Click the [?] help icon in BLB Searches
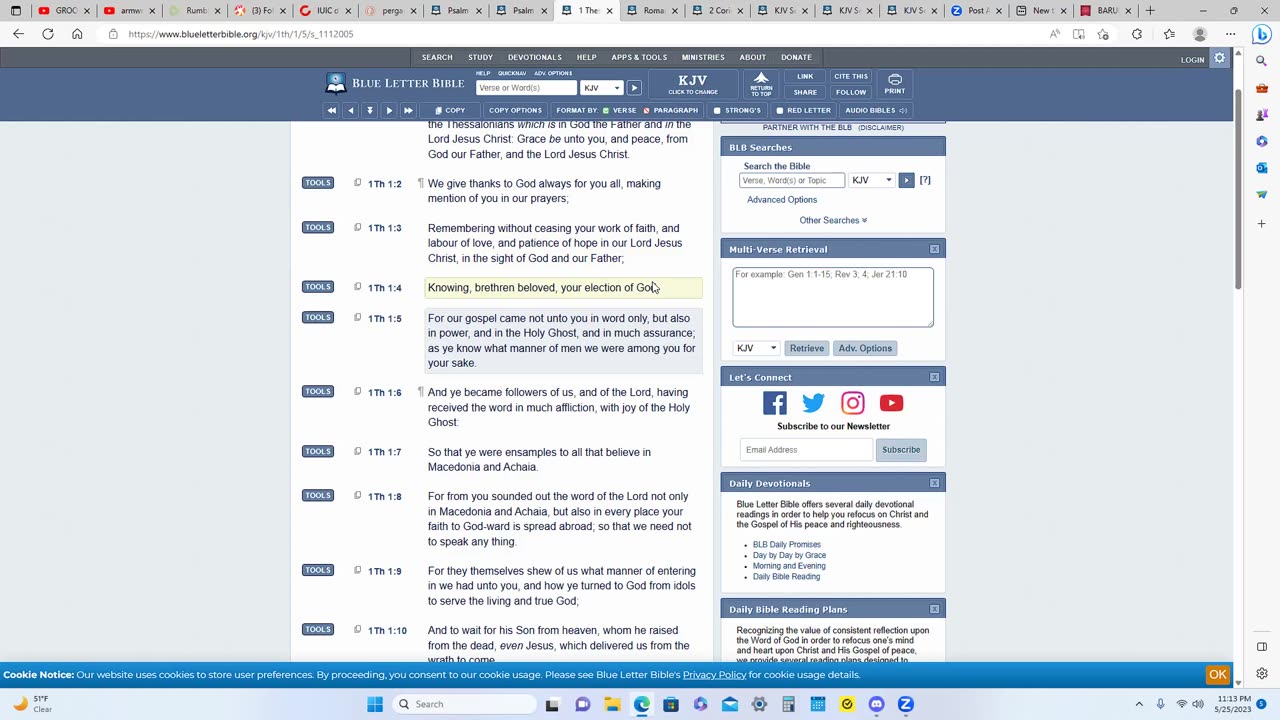This screenshot has width=1280, height=720. pyautogui.click(x=925, y=180)
